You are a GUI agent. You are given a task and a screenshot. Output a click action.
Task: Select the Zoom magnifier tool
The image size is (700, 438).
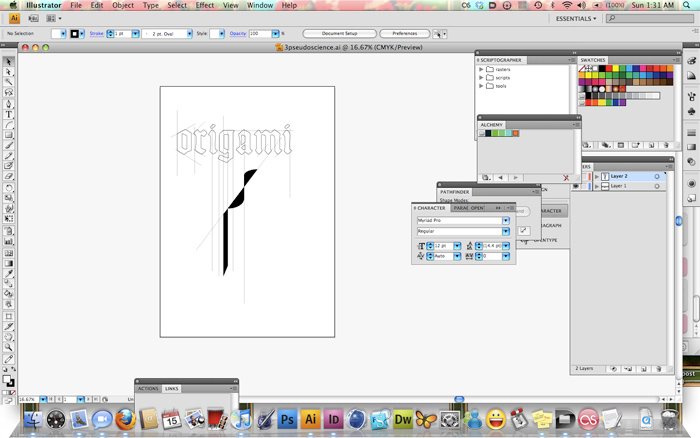[x=8, y=347]
